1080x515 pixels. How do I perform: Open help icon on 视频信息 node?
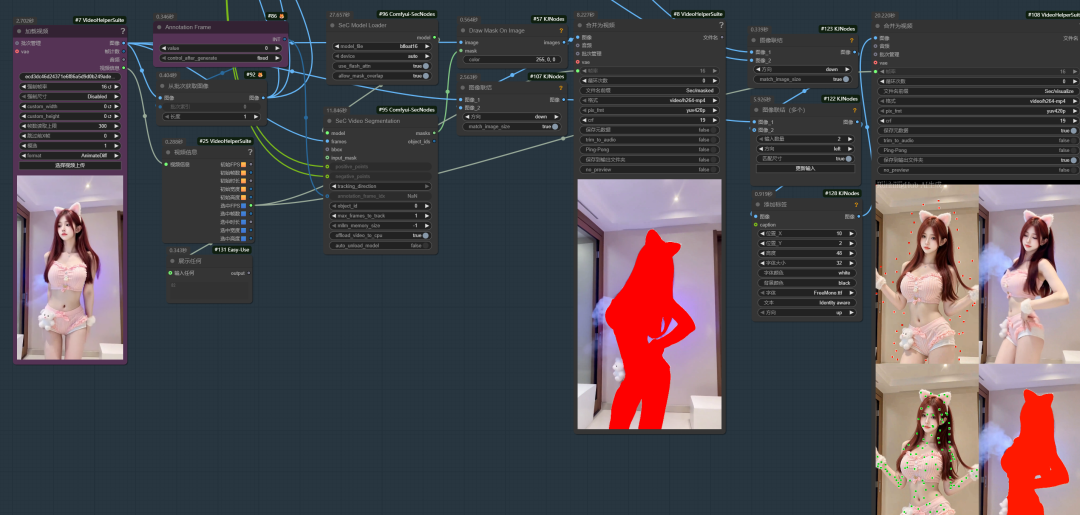point(249,152)
